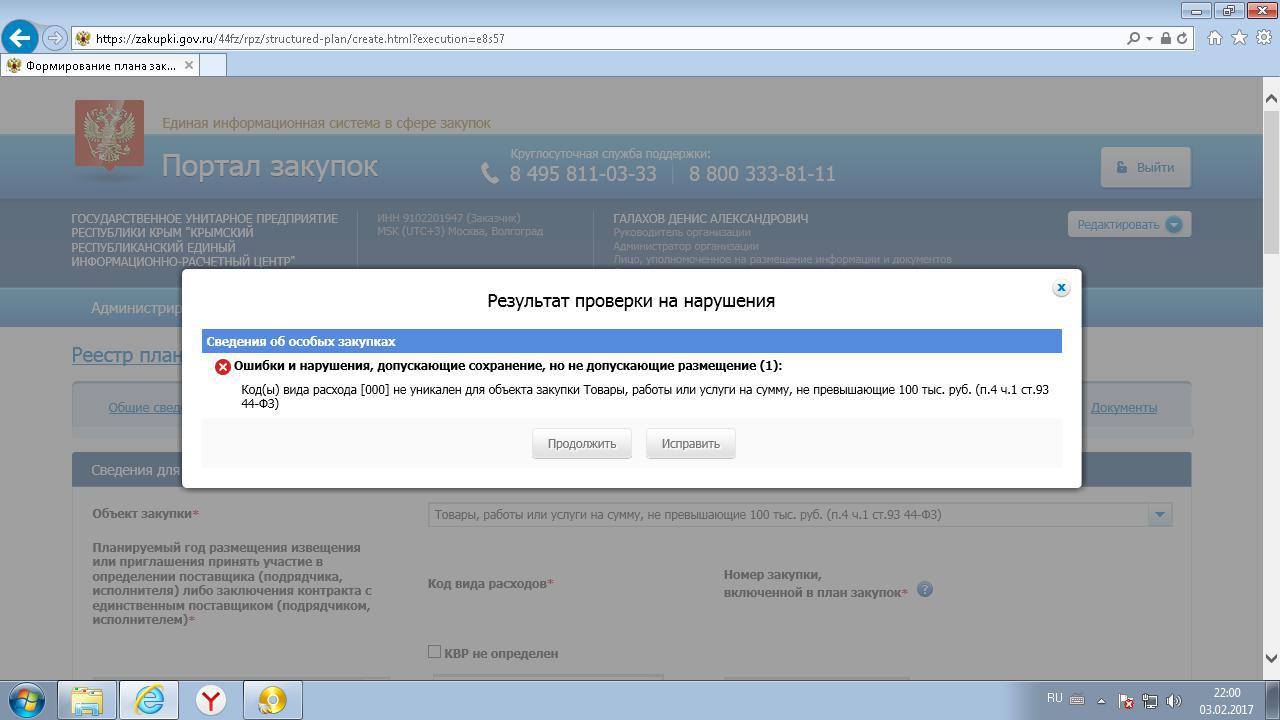
Task: Click the browser Forward arrow button
Action: tap(55, 38)
